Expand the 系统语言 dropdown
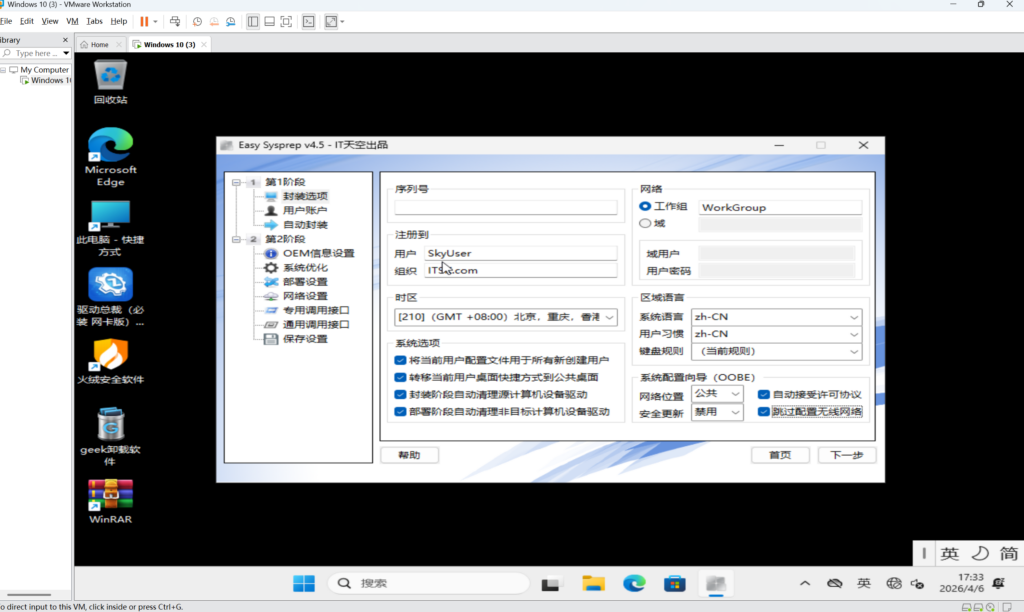This screenshot has height=612, width=1024. point(776,317)
